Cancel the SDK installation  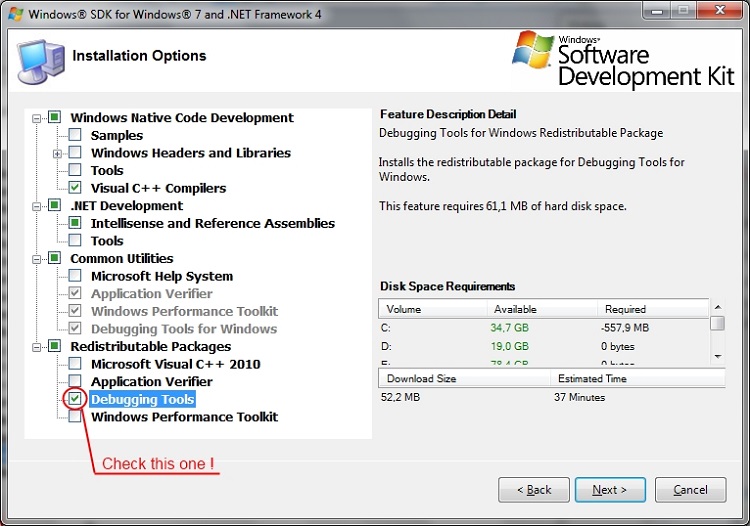click(690, 490)
